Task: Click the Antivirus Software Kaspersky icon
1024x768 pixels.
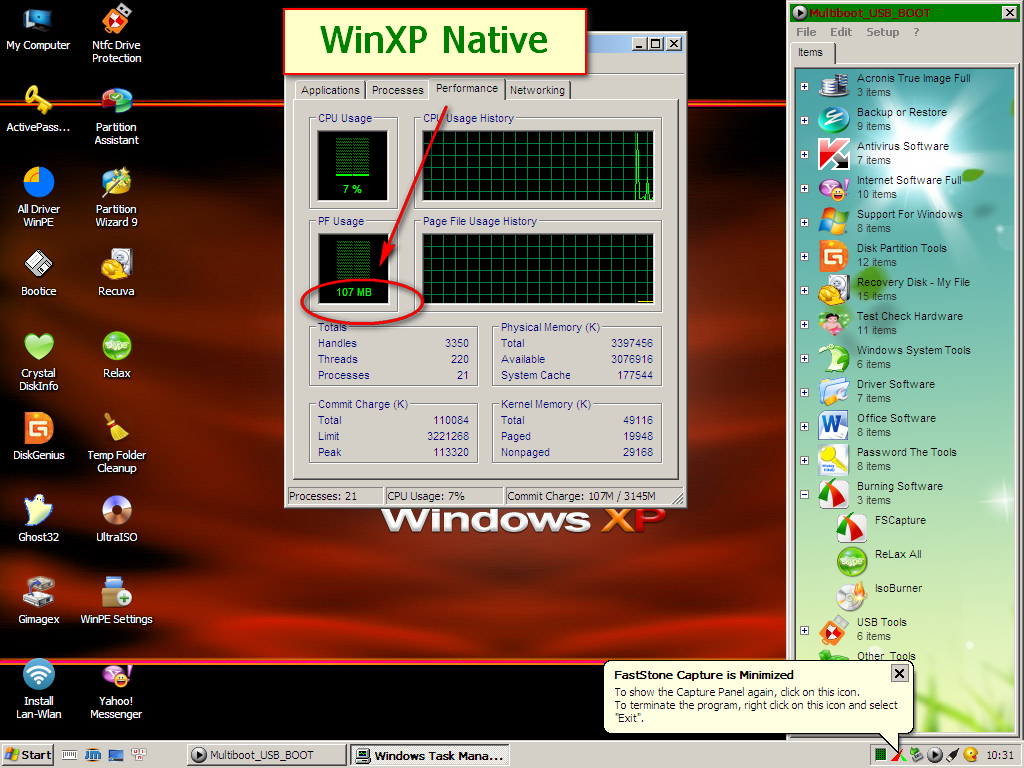Action: (x=834, y=153)
